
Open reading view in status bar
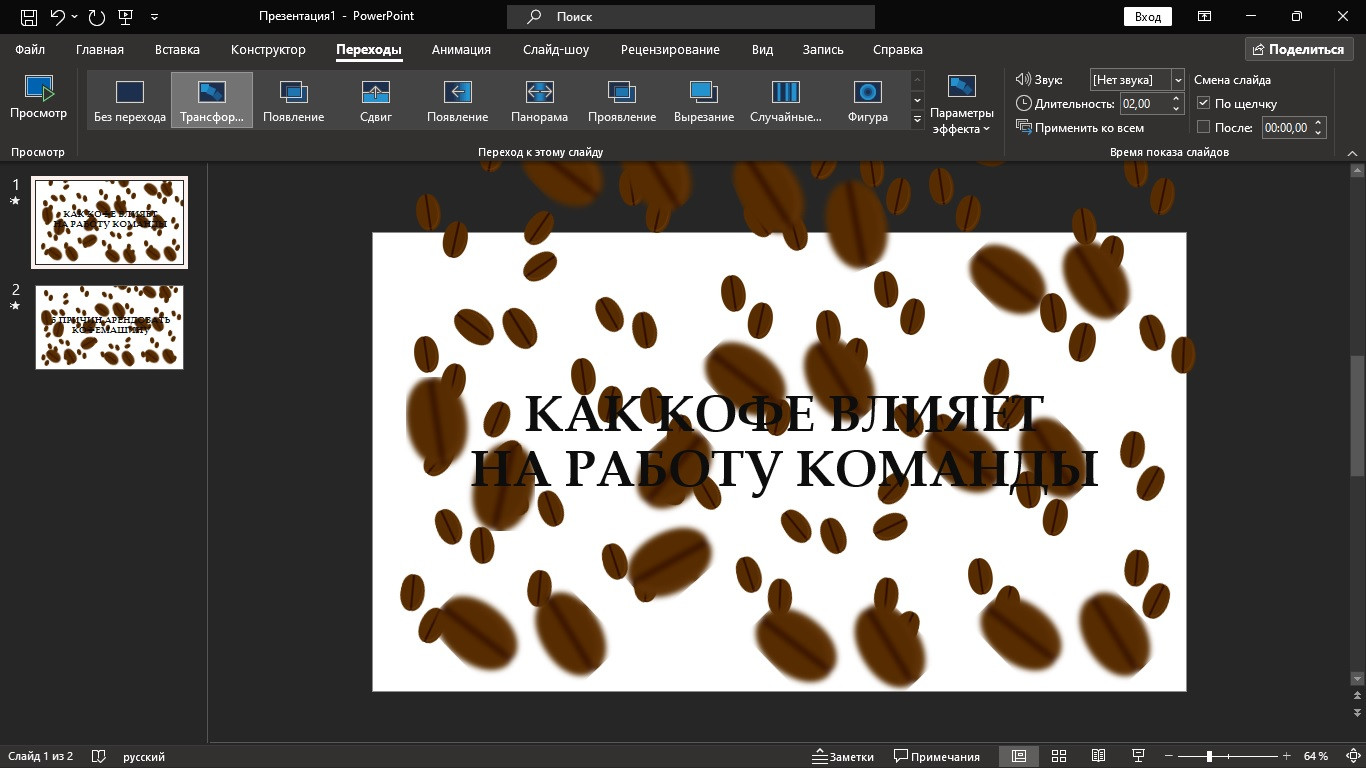[1098, 756]
